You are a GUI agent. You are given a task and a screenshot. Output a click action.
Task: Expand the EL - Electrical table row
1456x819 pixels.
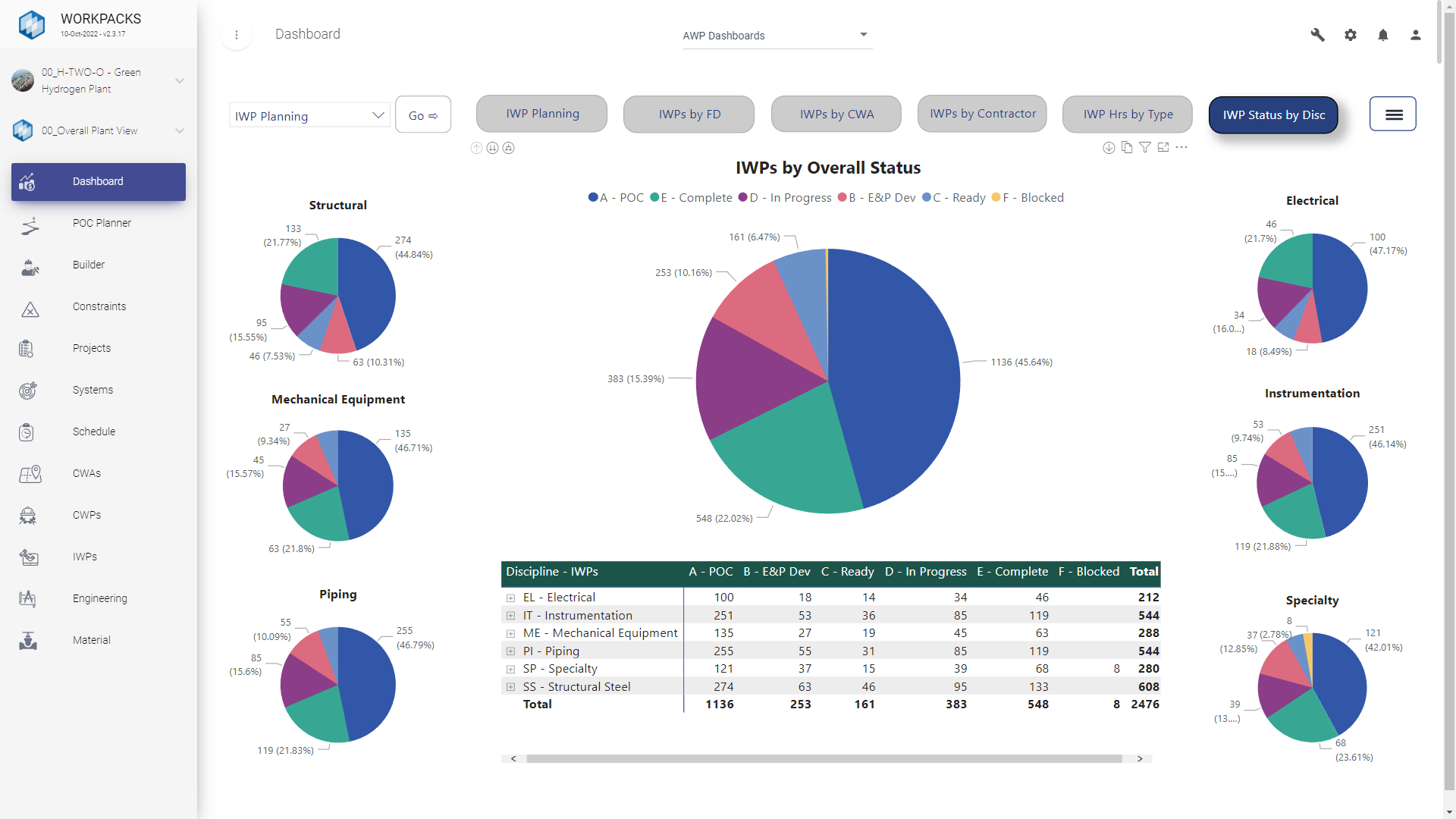510,598
